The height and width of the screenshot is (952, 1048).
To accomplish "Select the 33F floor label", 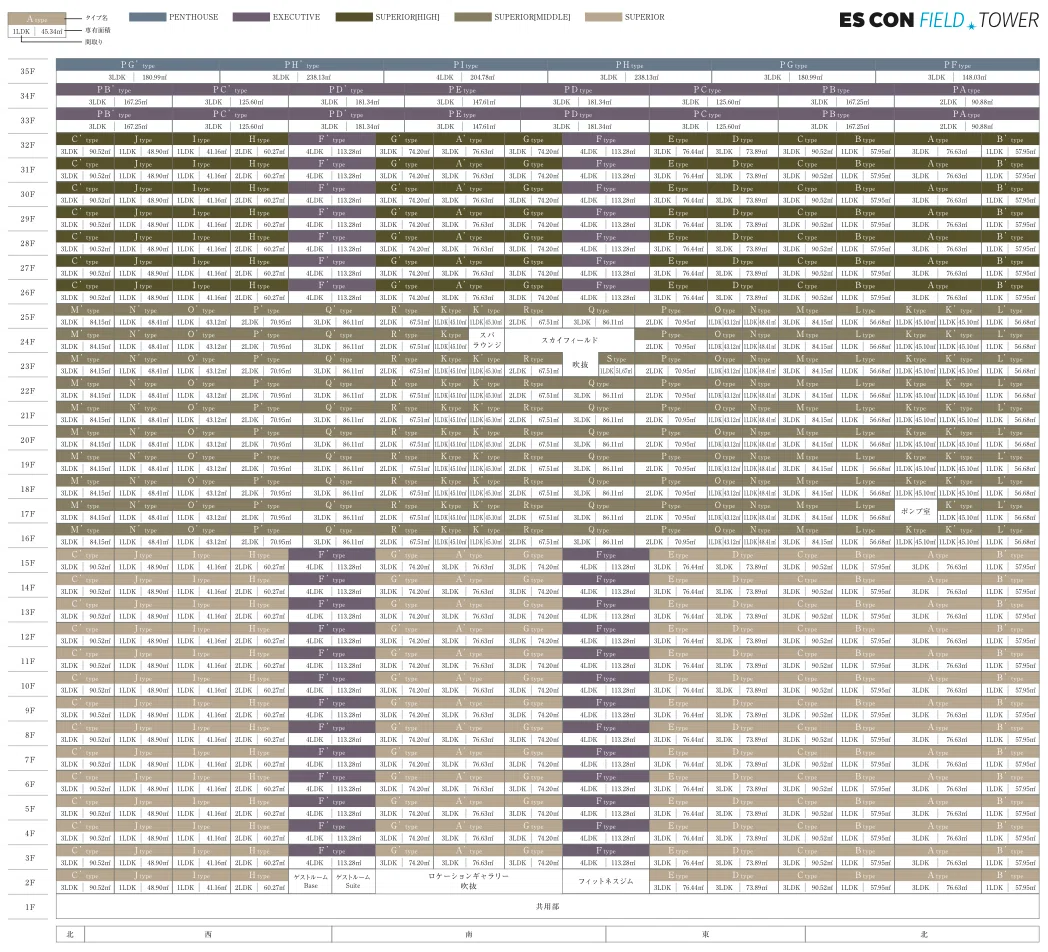I will tap(27, 121).
